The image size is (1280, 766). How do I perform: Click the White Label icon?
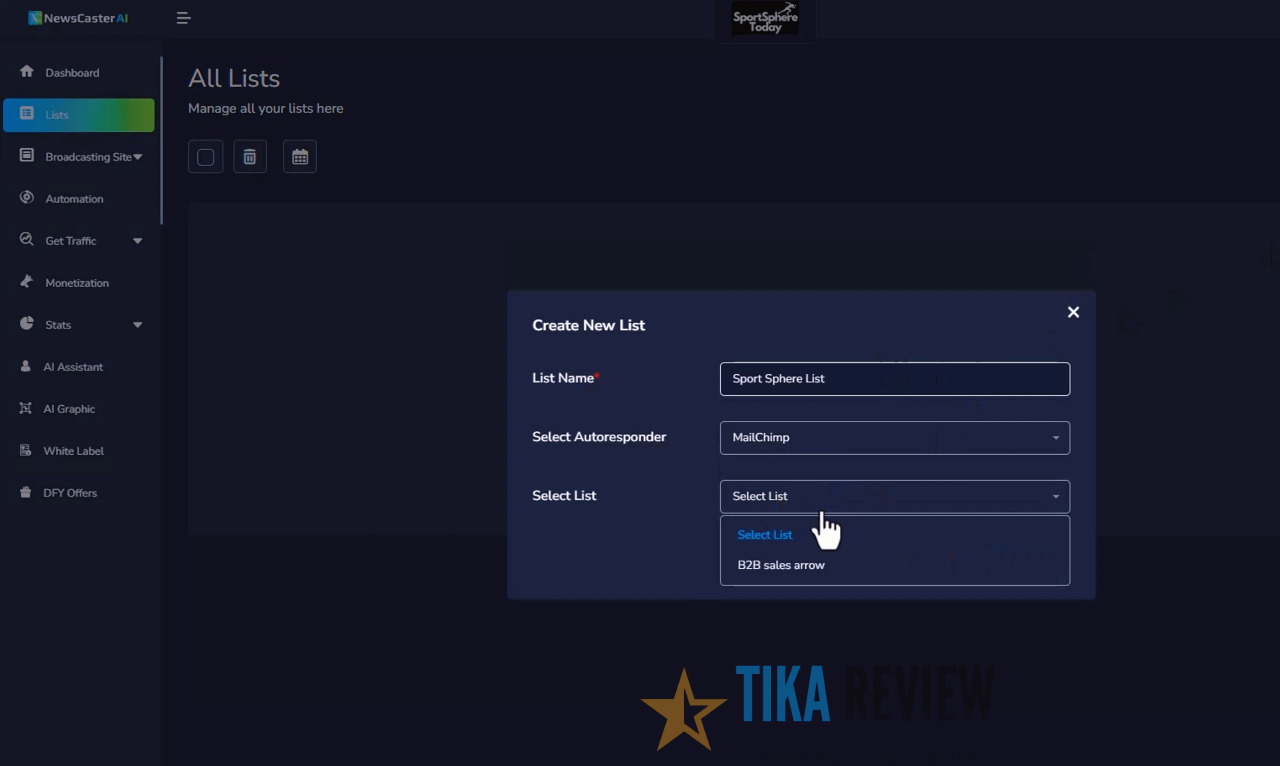pyautogui.click(x=26, y=450)
